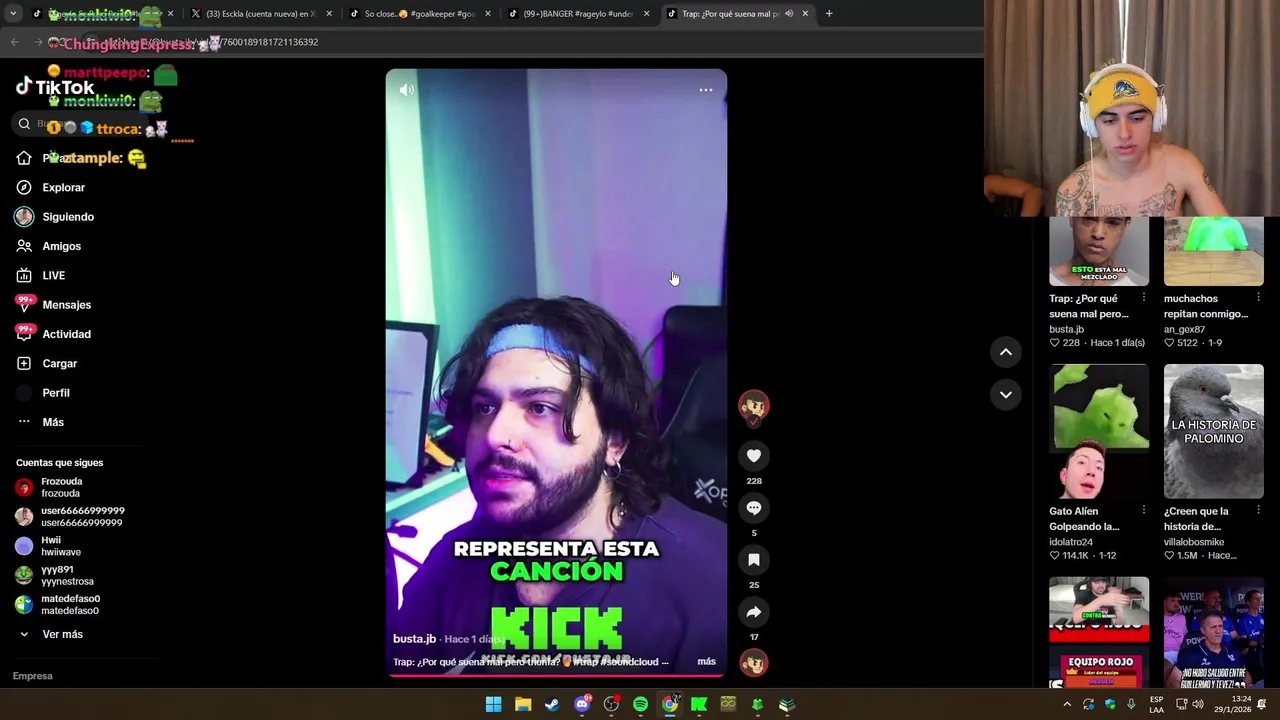Like the video with heart icon
The height and width of the screenshot is (720, 1280).
click(754, 456)
